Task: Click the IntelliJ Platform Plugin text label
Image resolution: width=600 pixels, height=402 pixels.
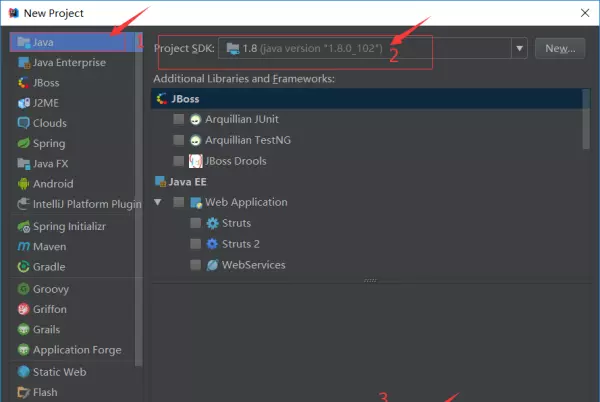Action: [x=87, y=204]
